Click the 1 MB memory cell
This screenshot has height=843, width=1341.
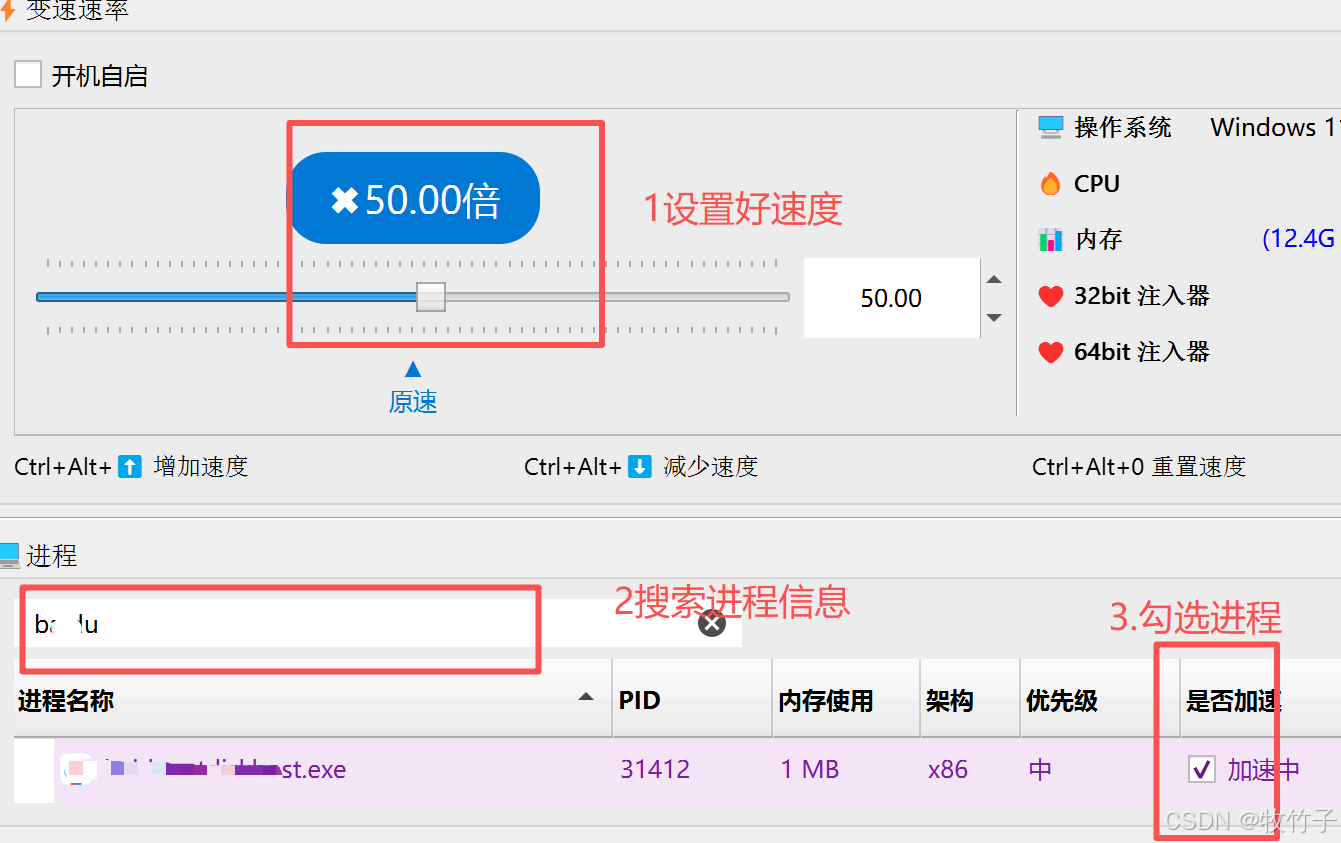click(x=810, y=769)
